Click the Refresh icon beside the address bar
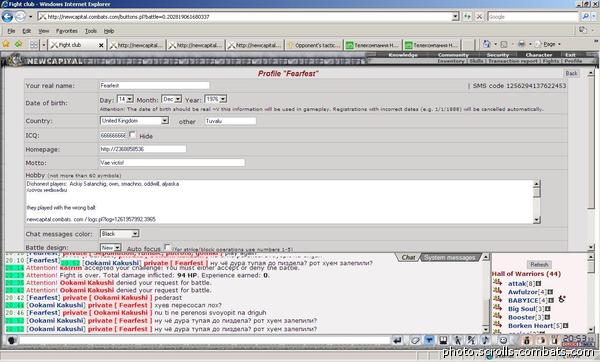 pyautogui.click(x=467, y=17)
